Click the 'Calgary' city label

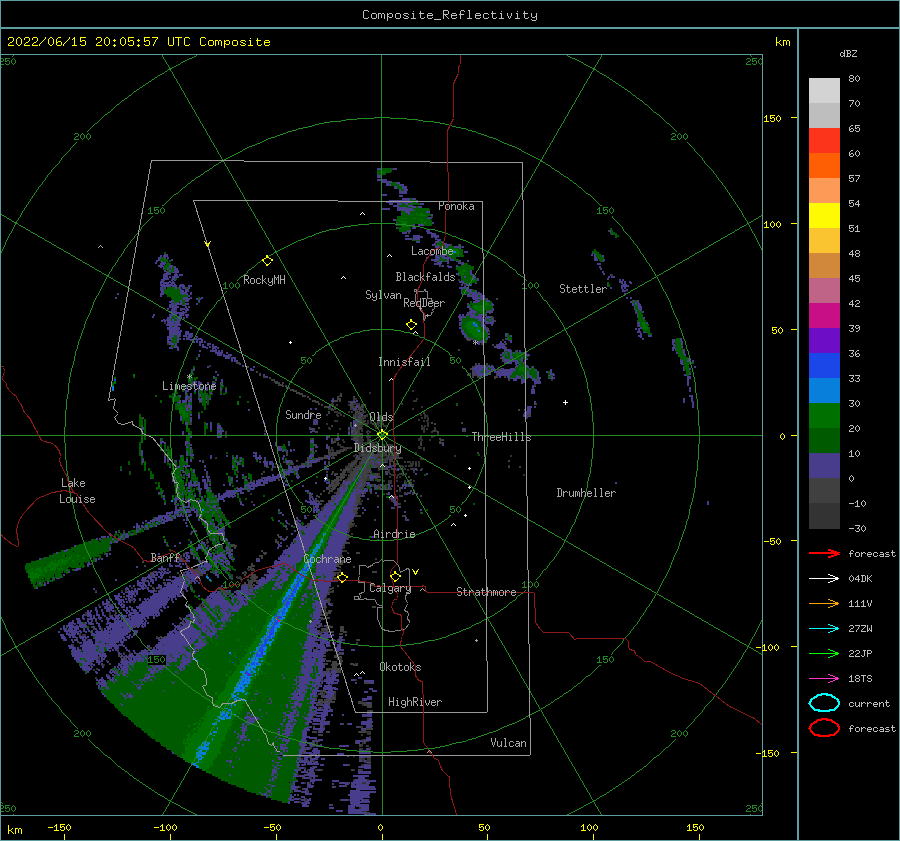[x=390, y=588]
